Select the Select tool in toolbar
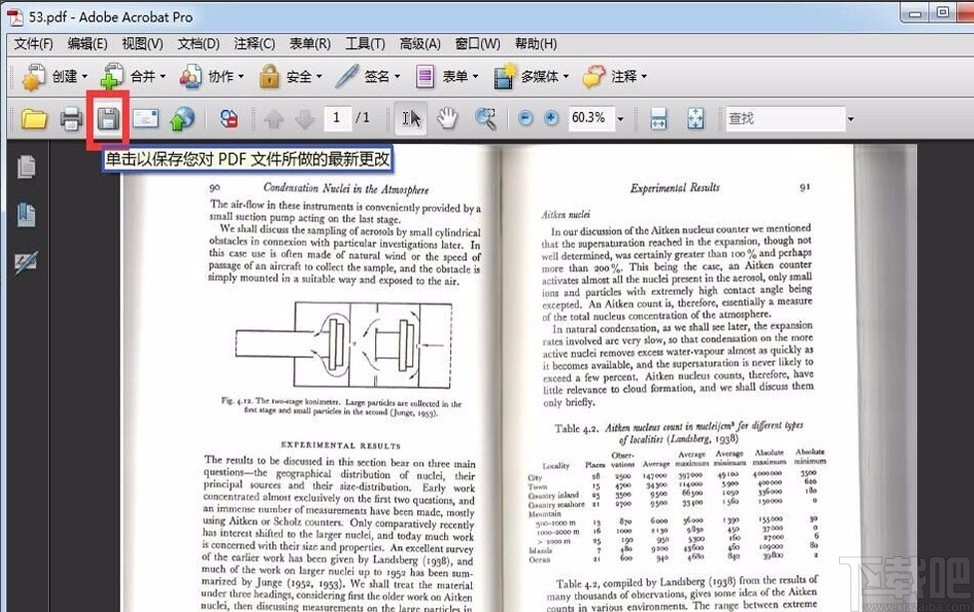 coord(410,118)
